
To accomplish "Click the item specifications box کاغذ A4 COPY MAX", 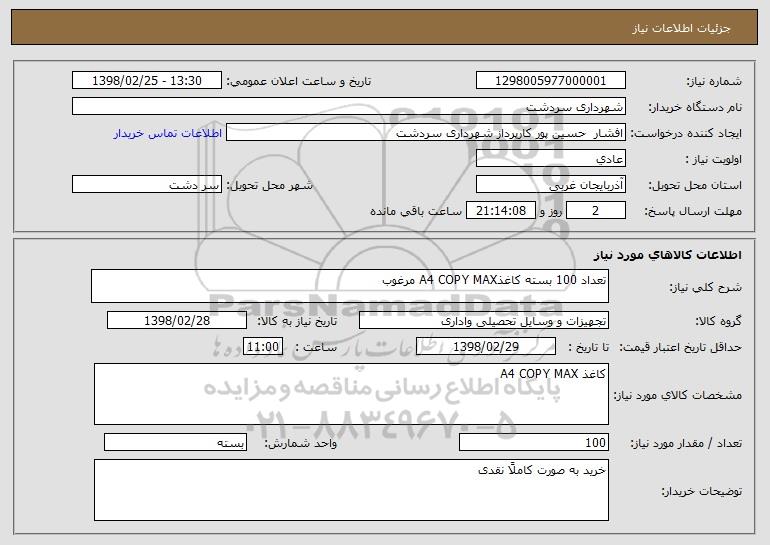I will 351,394.
